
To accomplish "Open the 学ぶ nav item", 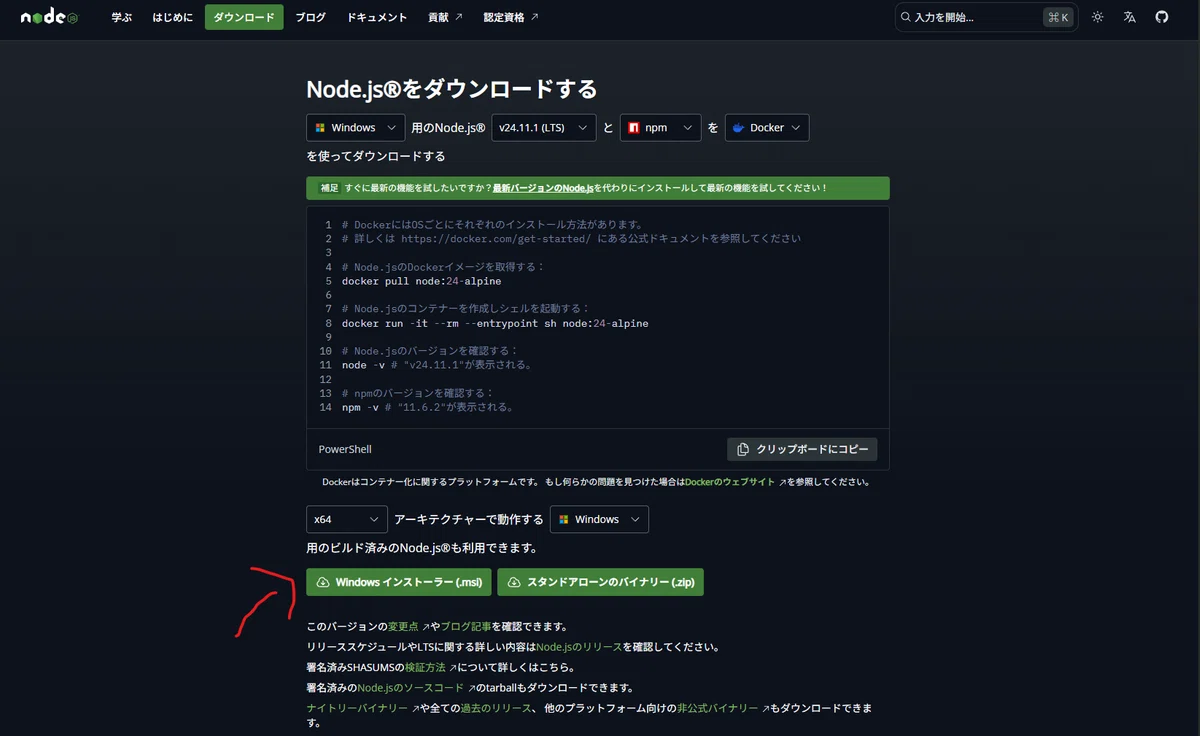I will [x=121, y=17].
